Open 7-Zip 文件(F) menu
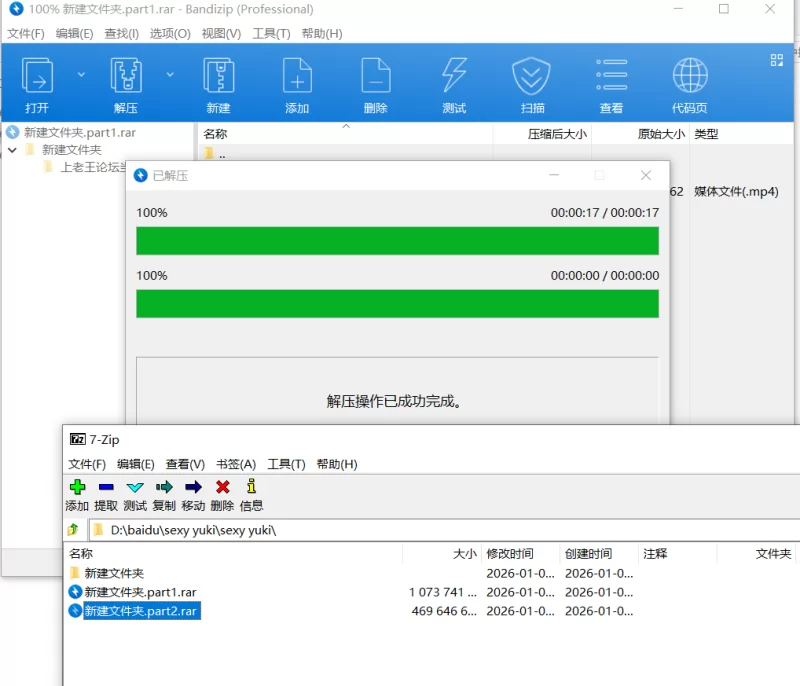The image size is (800, 686). [x=87, y=465]
